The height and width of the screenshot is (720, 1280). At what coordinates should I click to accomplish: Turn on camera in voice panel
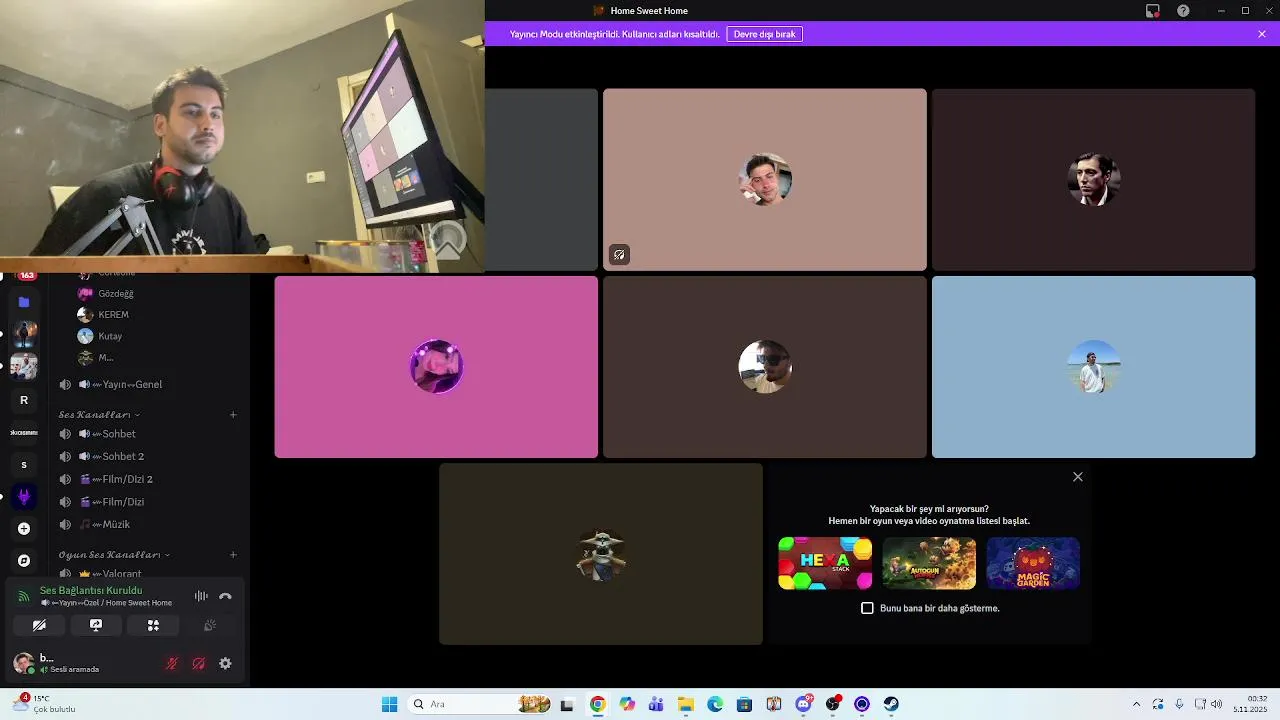click(x=39, y=625)
